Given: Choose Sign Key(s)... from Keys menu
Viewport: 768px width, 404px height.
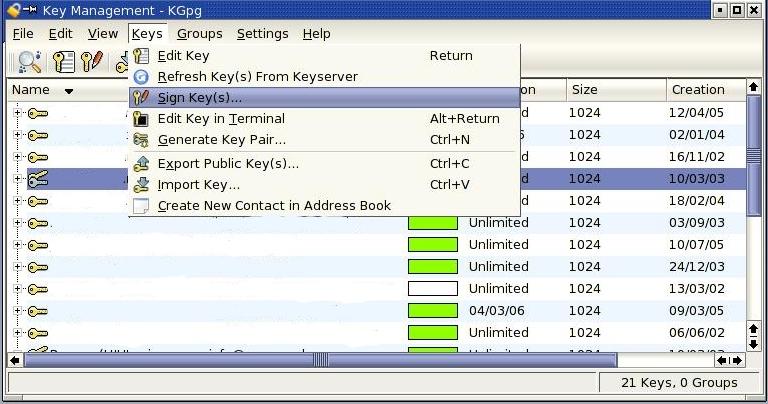Looking at the screenshot, I should [324, 97].
